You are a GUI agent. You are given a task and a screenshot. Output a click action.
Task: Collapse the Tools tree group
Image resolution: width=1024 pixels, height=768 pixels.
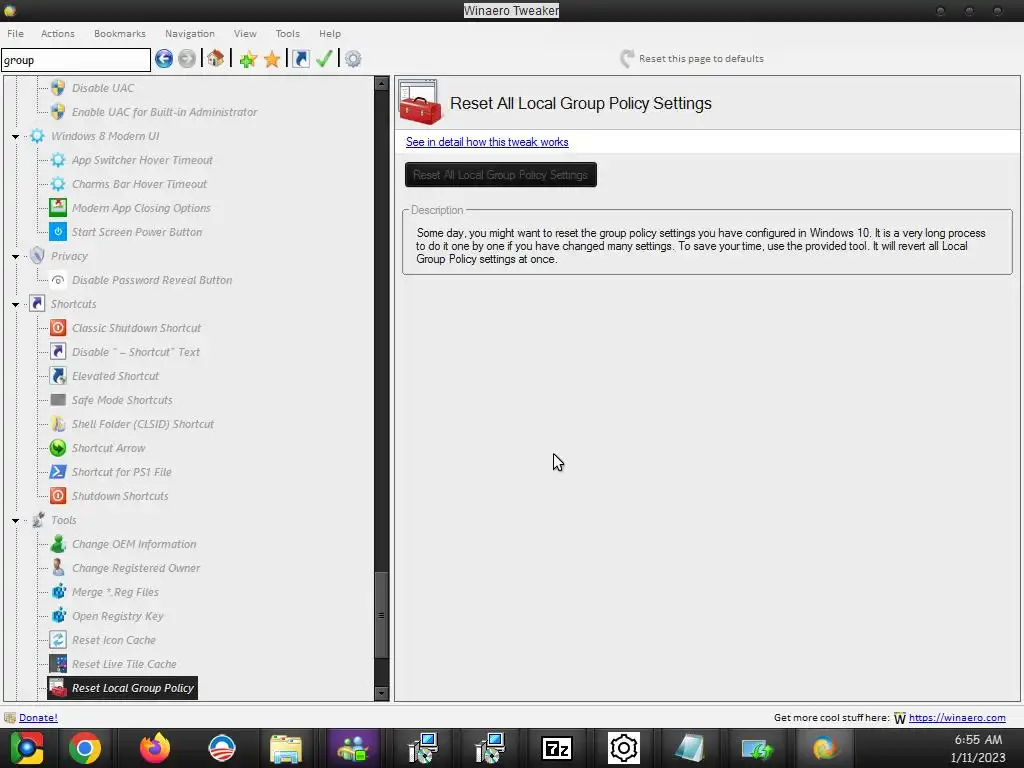(x=16, y=520)
